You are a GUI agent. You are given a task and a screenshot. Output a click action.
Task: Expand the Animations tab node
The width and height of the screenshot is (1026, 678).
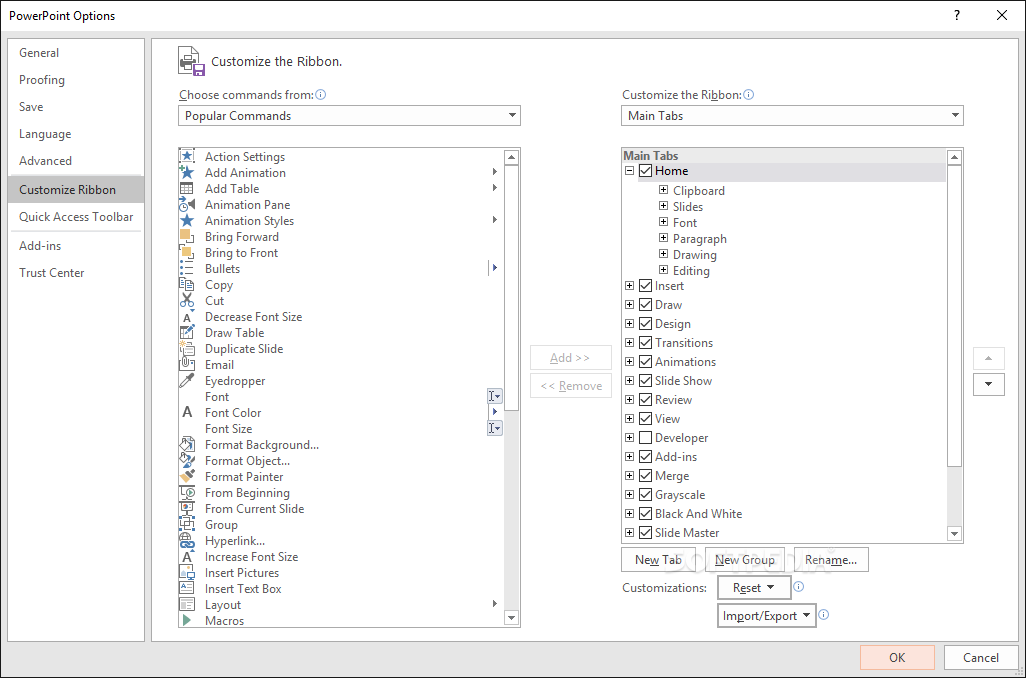(x=629, y=362)
